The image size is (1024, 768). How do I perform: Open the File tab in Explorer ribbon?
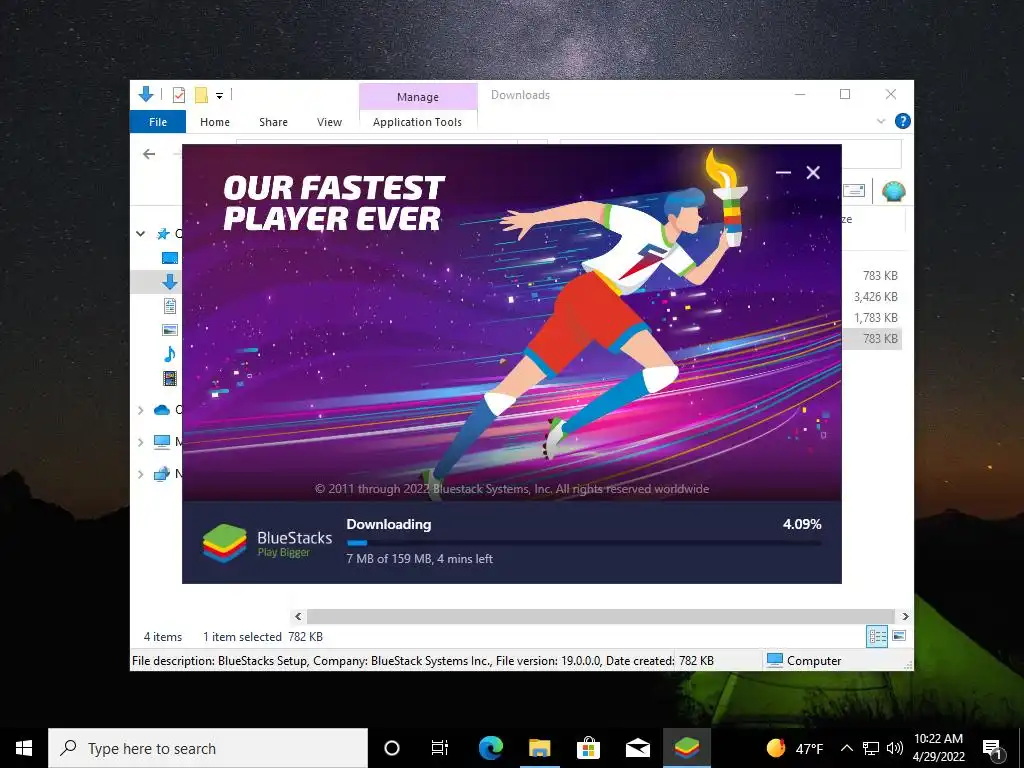pyautogui.click(x=157, y=122)
